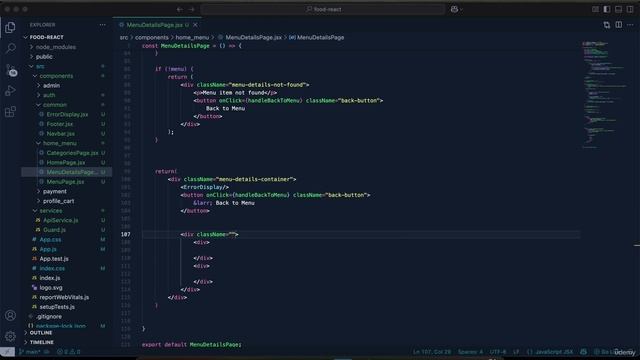Click the food-react command center search box
Image resolution: width=640 pixels, height=360 pixels.
pos(323,9)
